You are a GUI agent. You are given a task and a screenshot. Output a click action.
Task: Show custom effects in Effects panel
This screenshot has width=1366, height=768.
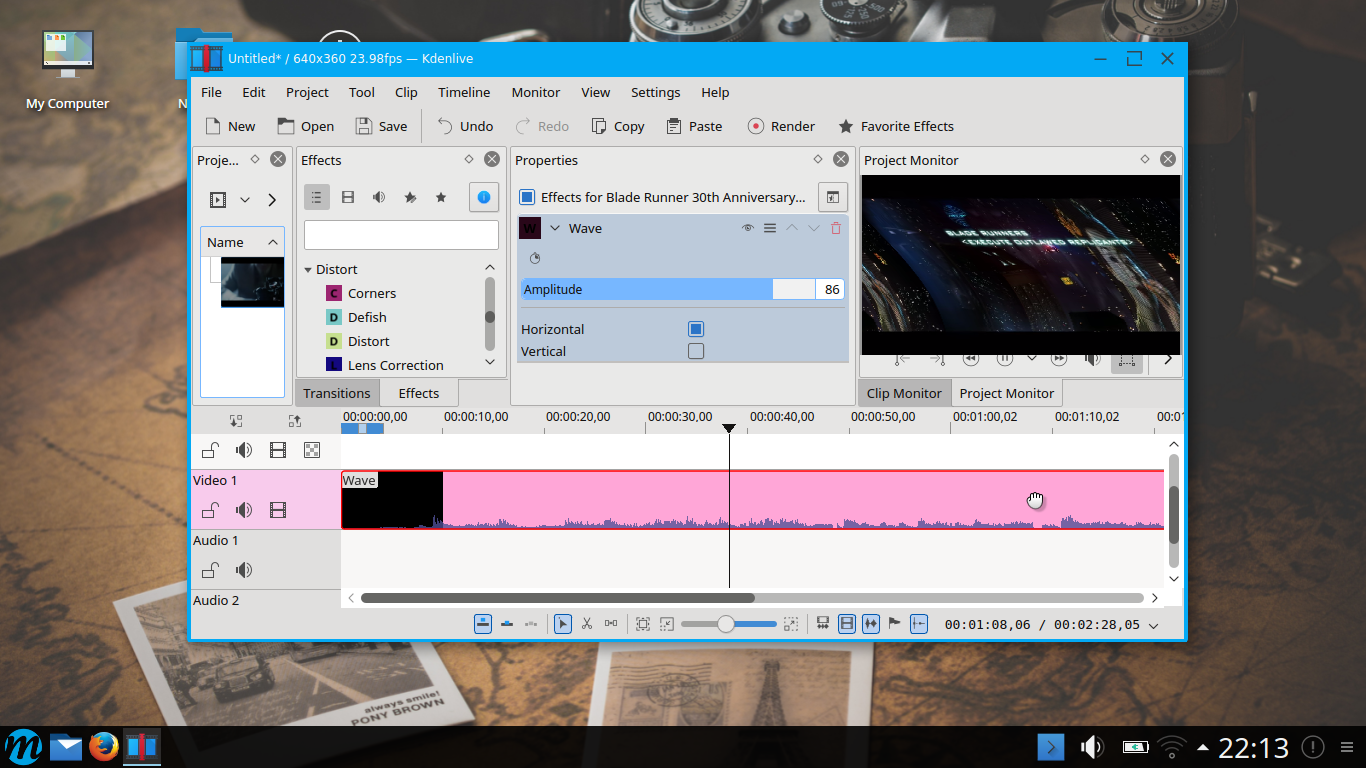(x=410, y=198)
